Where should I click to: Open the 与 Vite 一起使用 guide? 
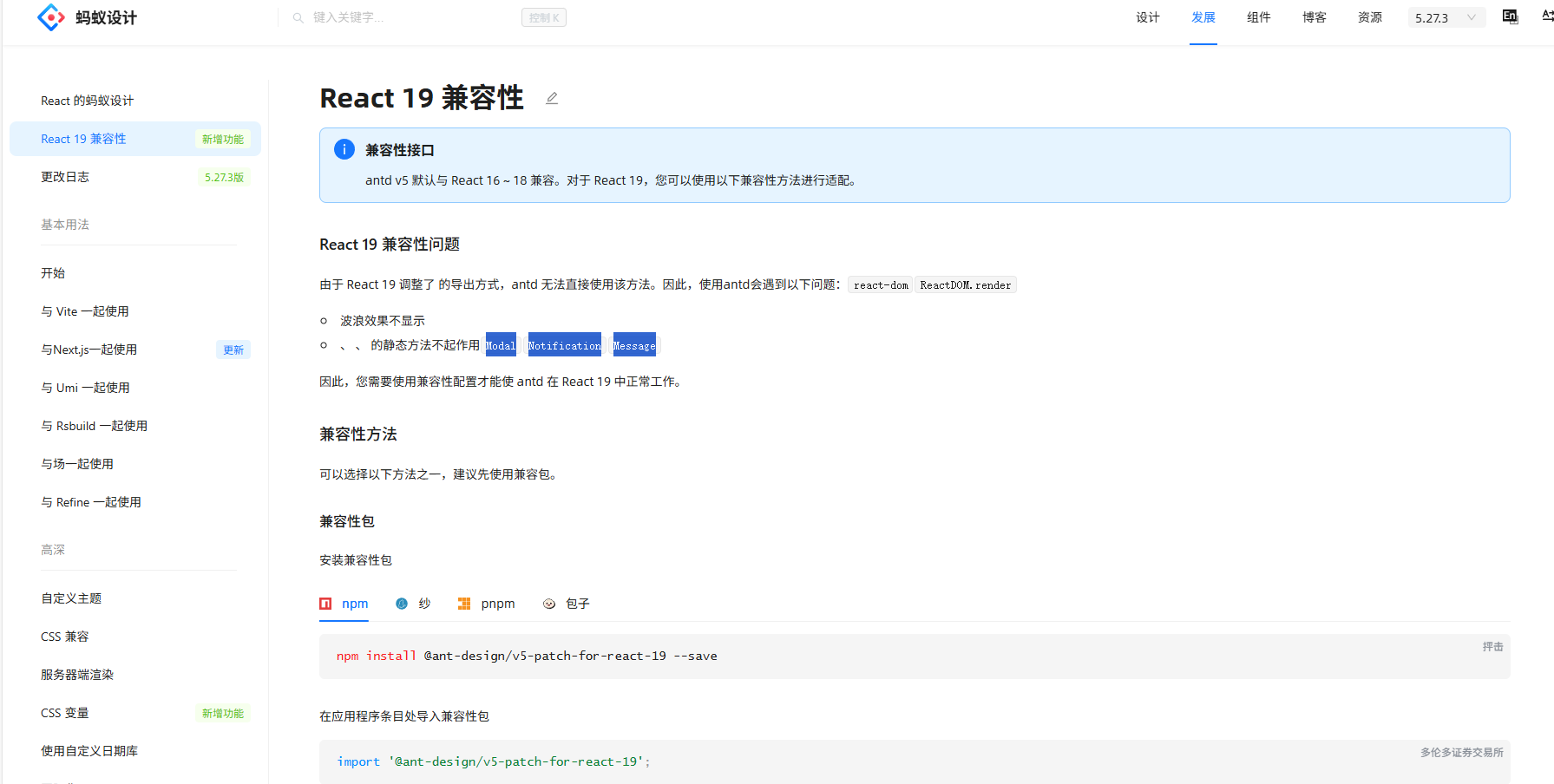[84, 310]
